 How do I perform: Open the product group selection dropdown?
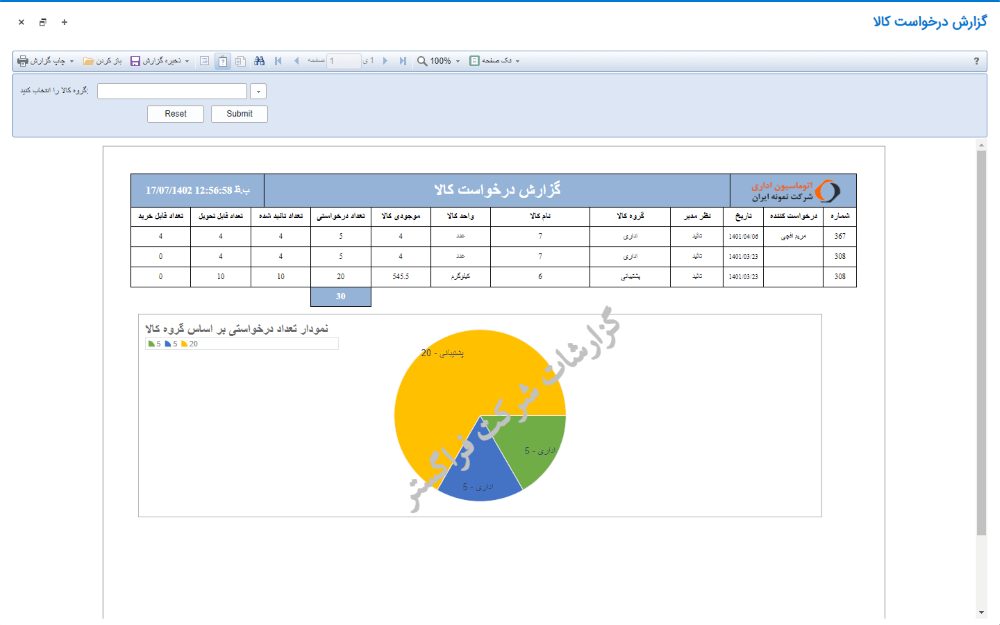(258, 90)
